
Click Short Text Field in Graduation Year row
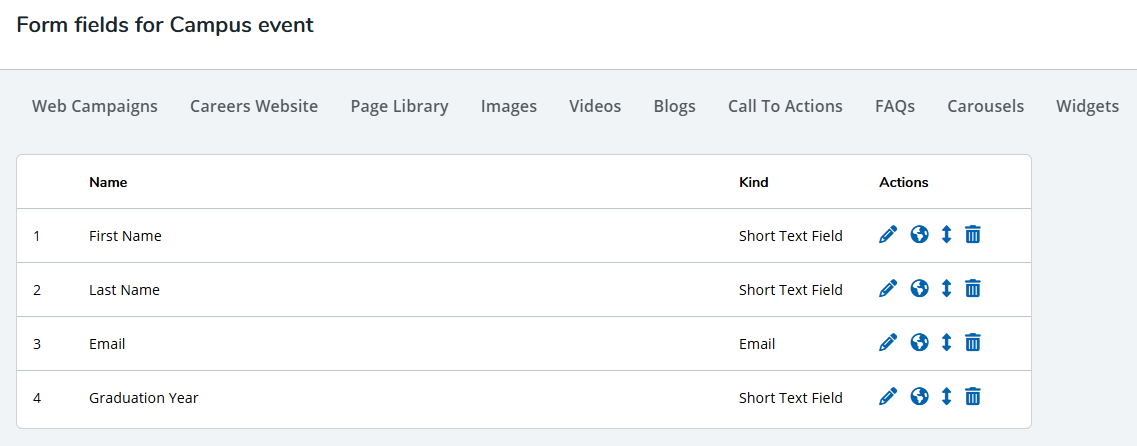point(790,397)
